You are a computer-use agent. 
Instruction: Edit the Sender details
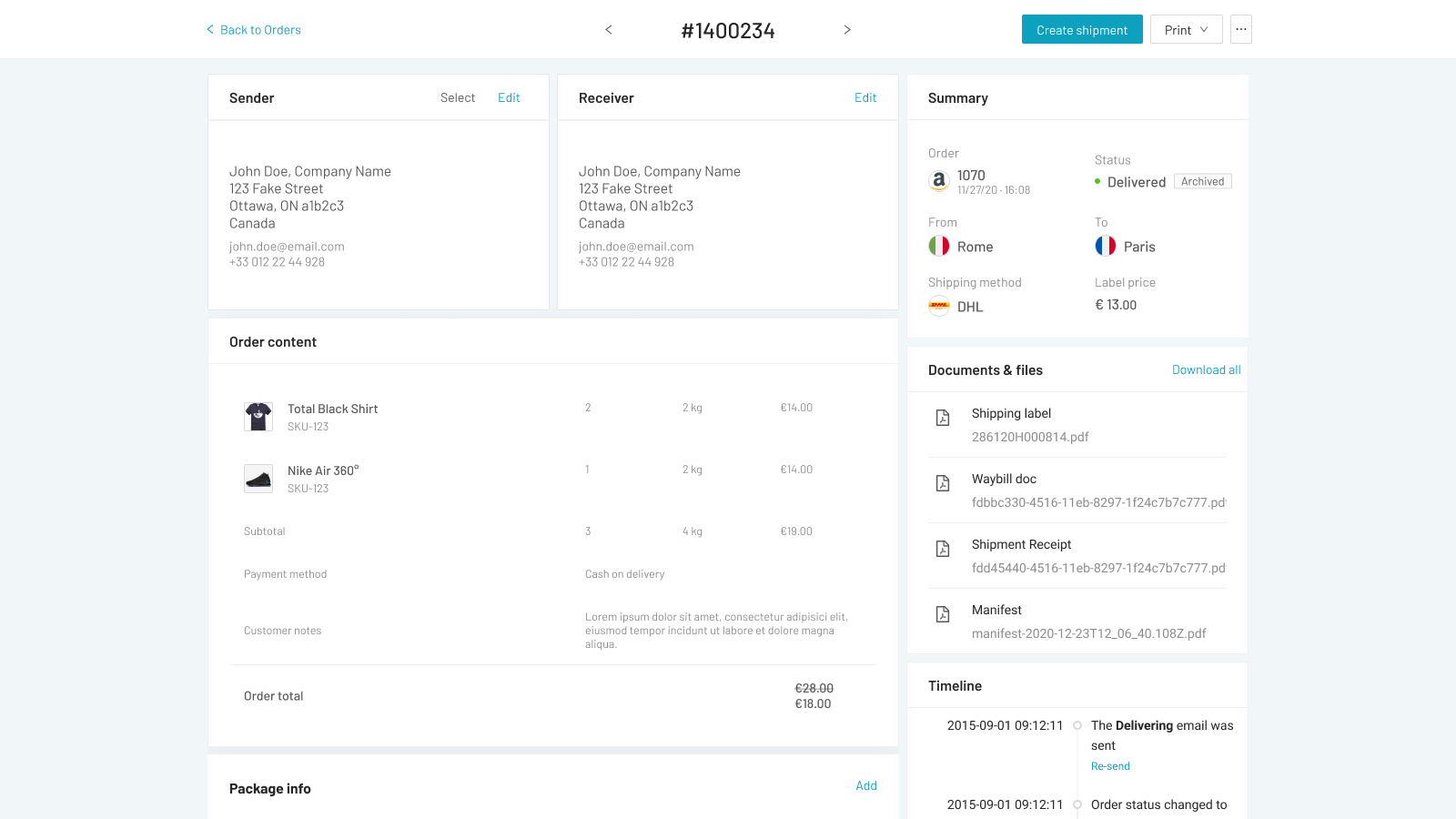pos(509,97)
